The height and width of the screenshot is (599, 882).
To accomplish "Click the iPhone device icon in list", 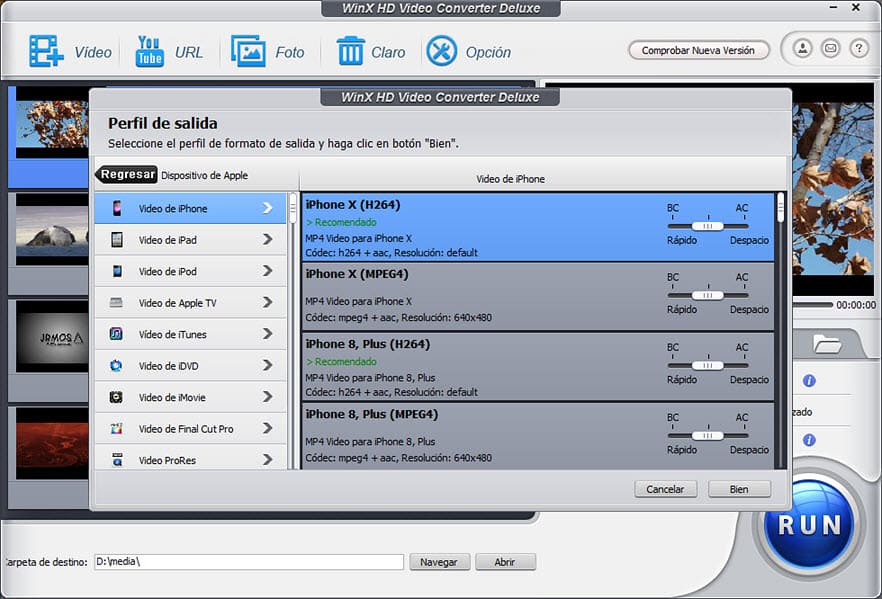I will pos(117,208).
